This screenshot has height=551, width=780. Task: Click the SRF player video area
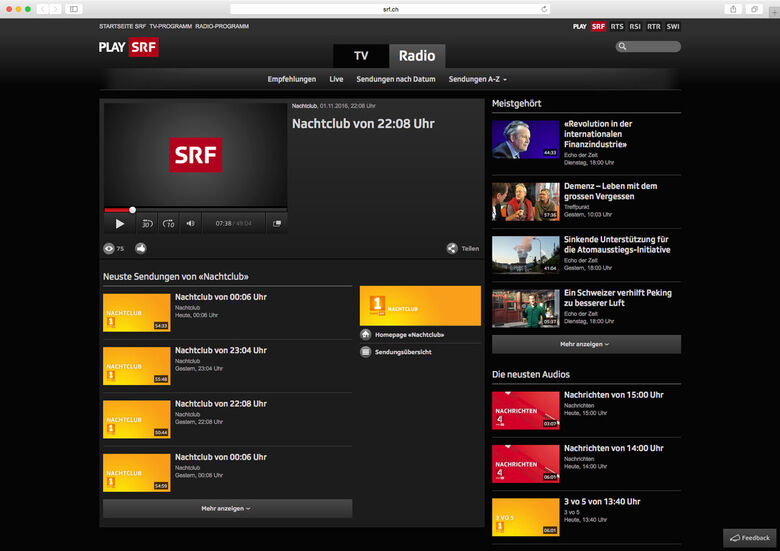[195, 155]
